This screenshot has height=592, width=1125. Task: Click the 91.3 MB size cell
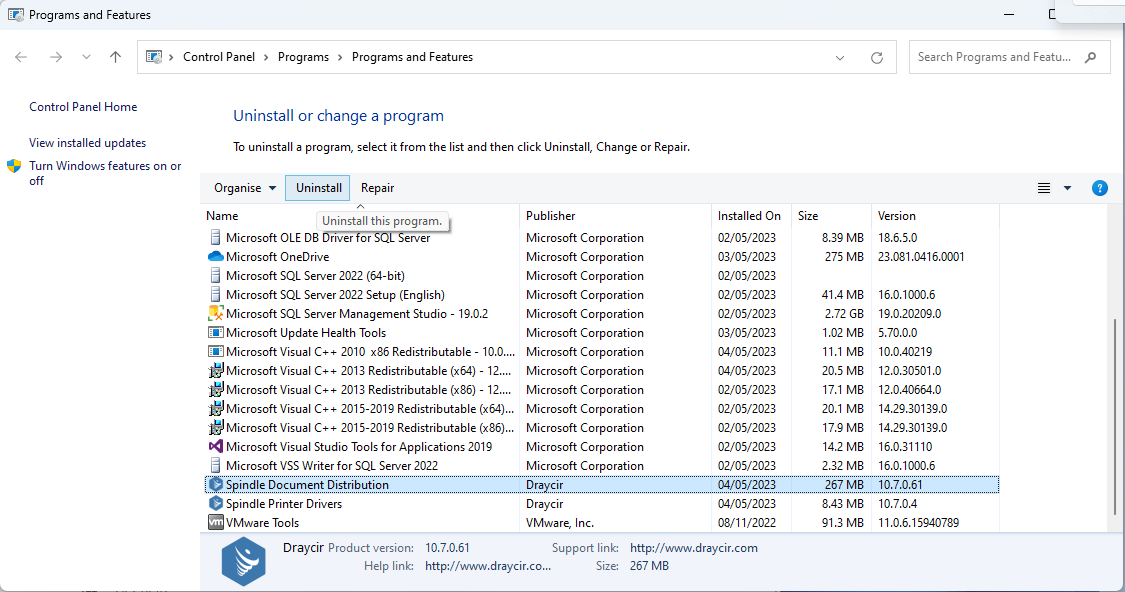coord(842,523)
